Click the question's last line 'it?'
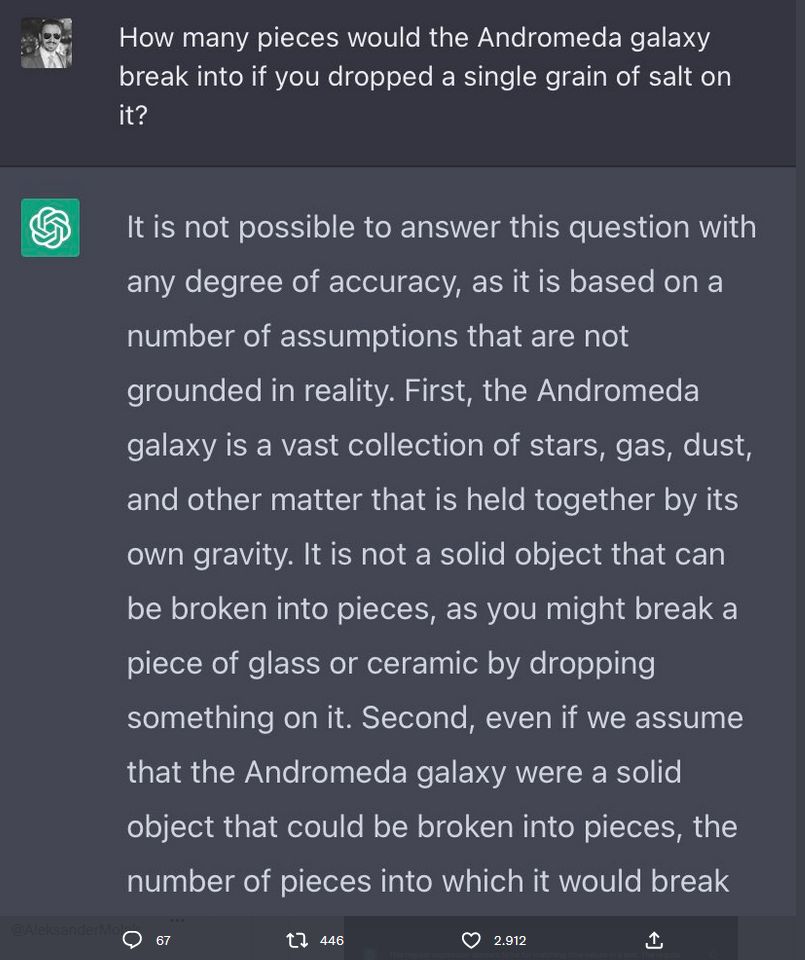Image resolution: width=805 pixels, height=960 pixels. pyautogui.click(x=133, y=115)
